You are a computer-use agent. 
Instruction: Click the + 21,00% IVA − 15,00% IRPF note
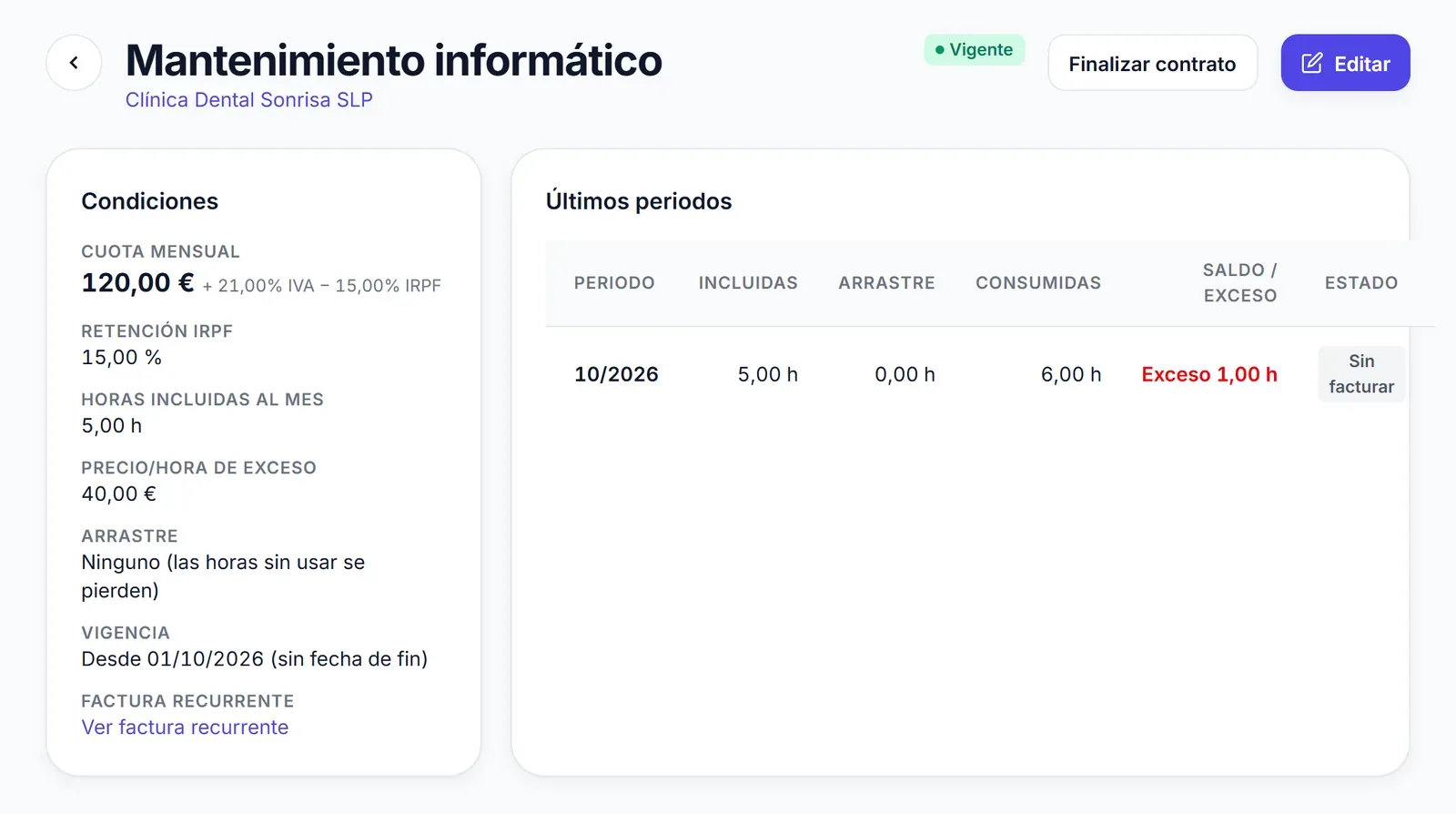pyautogui.click(x=321, y=286)
